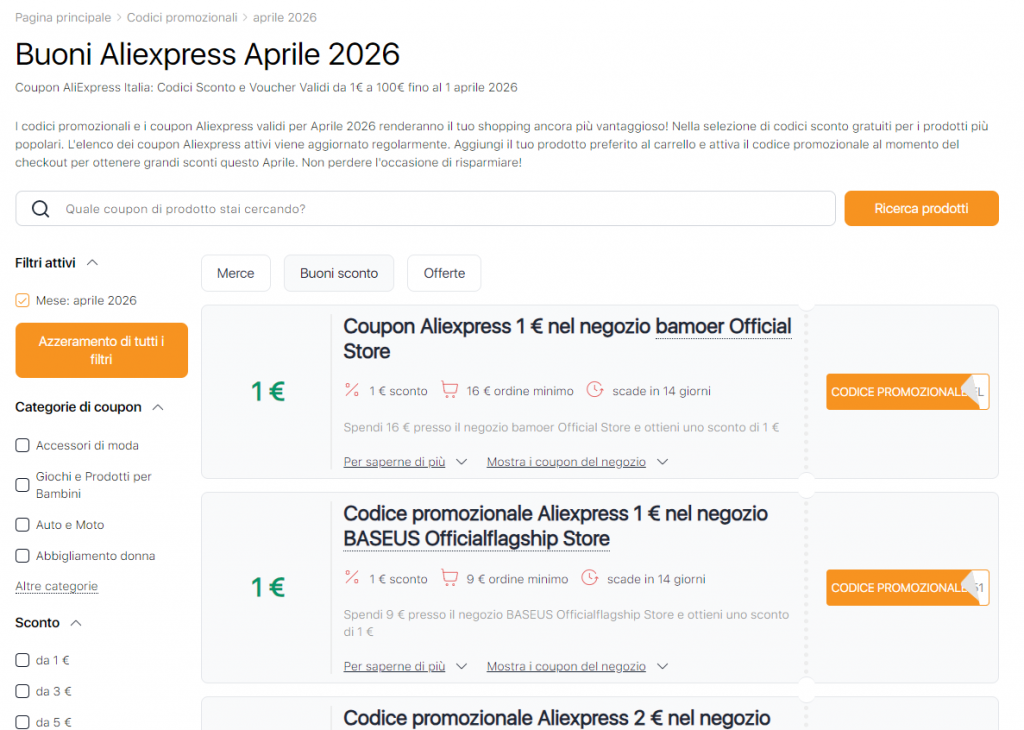Open the Altre categorie link

[x=56, y=585]
